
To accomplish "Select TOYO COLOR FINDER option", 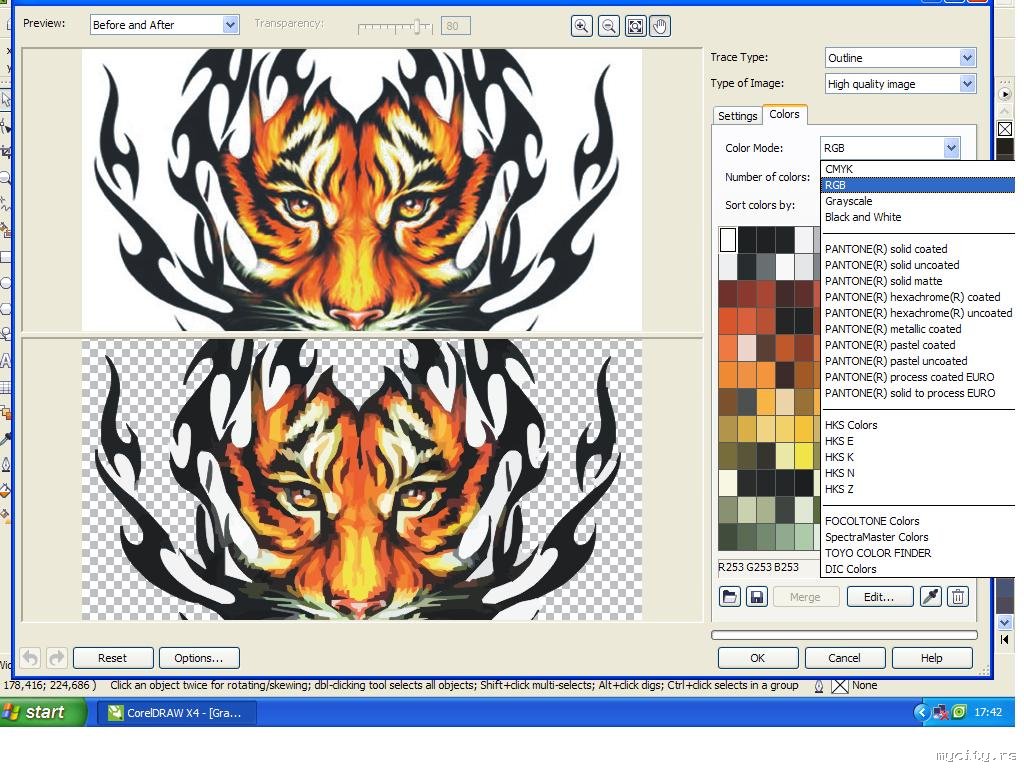I will (x=918, y=553).
